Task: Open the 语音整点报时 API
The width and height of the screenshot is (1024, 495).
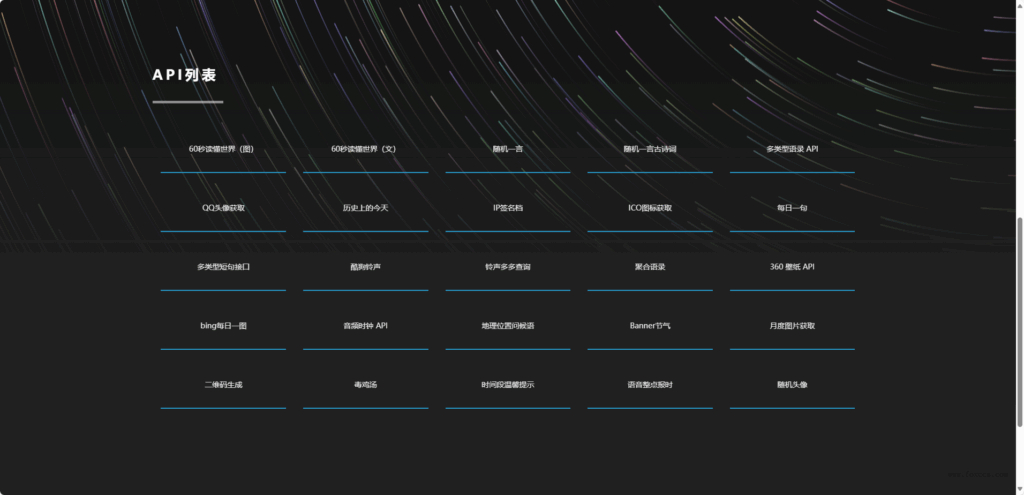Action: (x=650, y=385)
